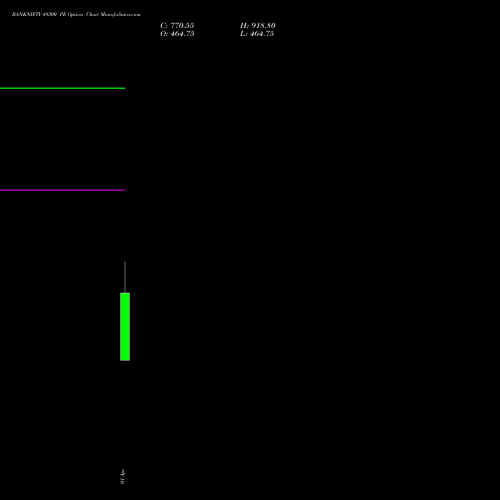Select the close value C: 770.55
Image resolution: width=500 pixels, height=500 pixels.
[x=177, y=26]
